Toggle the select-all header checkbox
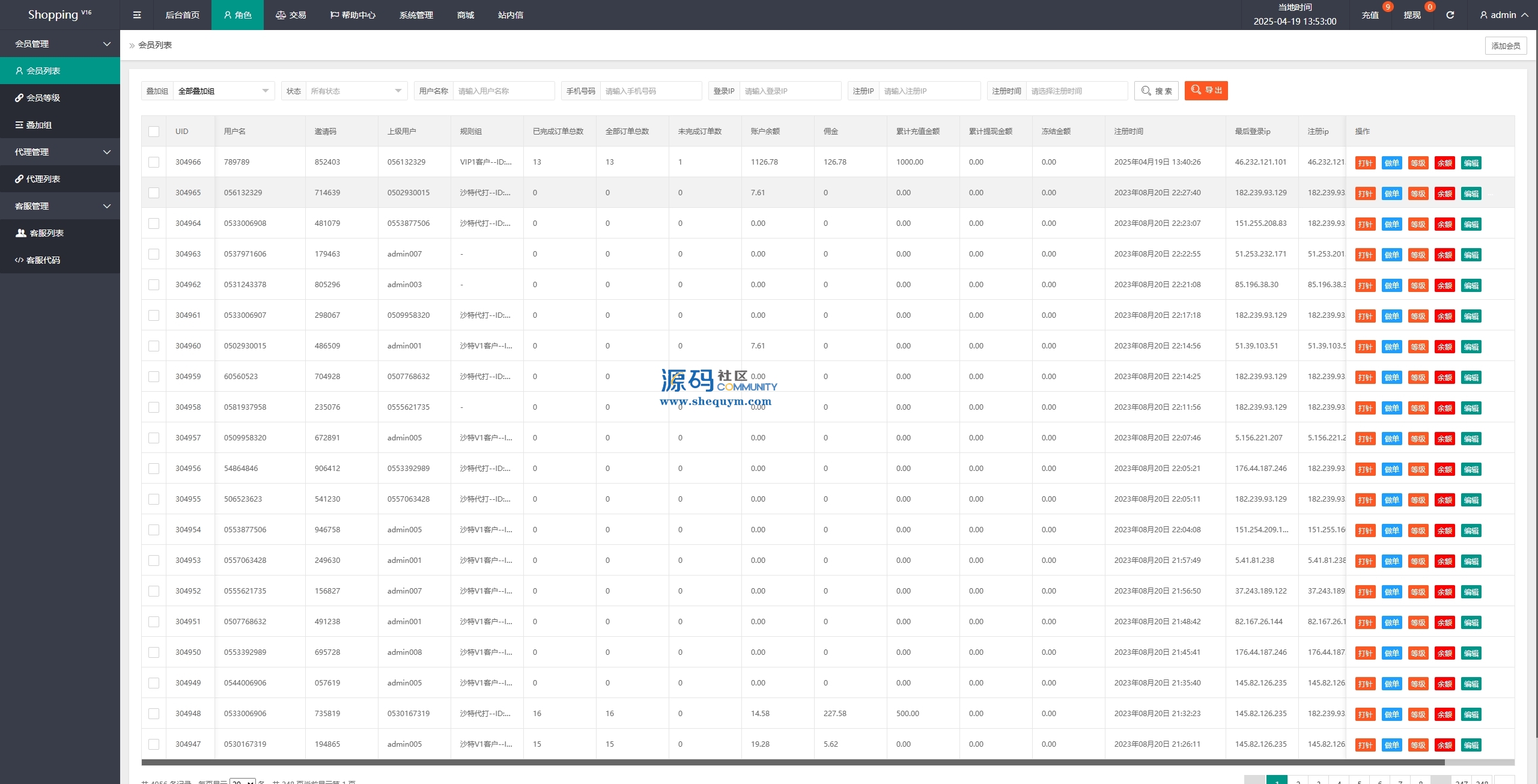This screenshot has width=1538, height=784. (x=154, y=132)
